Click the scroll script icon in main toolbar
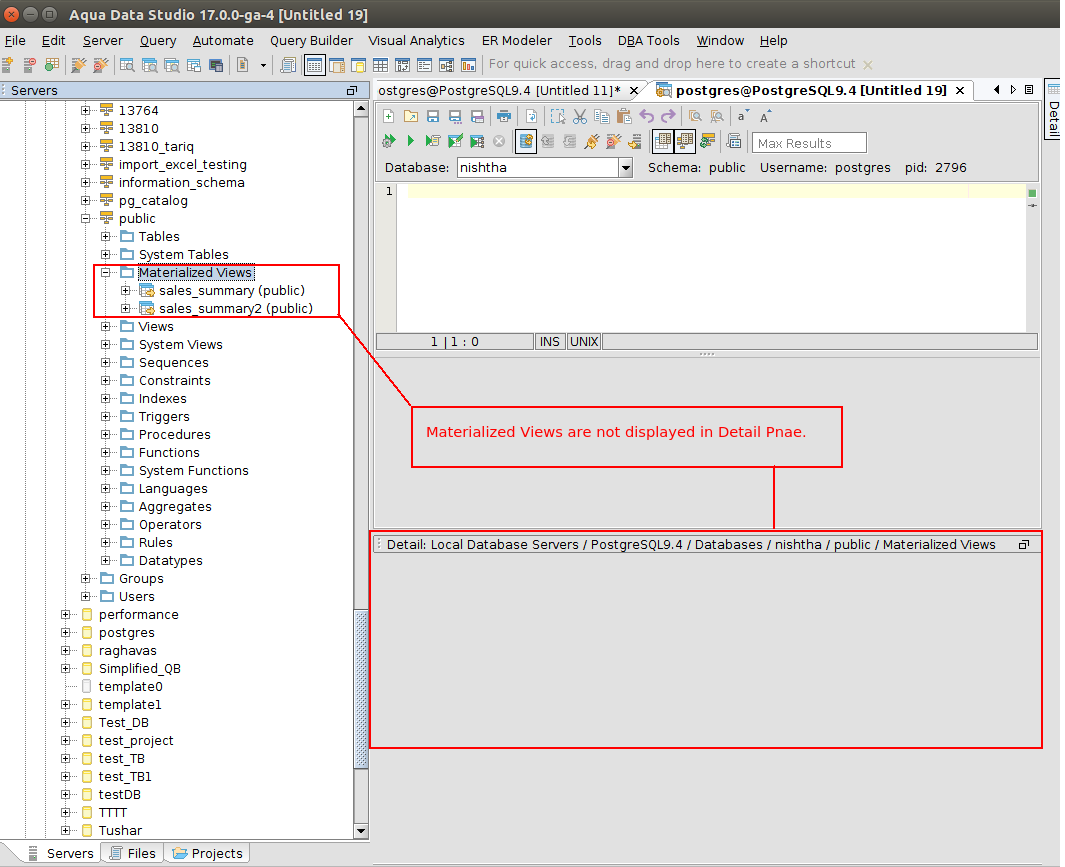1065x867 pixels. click(x=288, y=65)
